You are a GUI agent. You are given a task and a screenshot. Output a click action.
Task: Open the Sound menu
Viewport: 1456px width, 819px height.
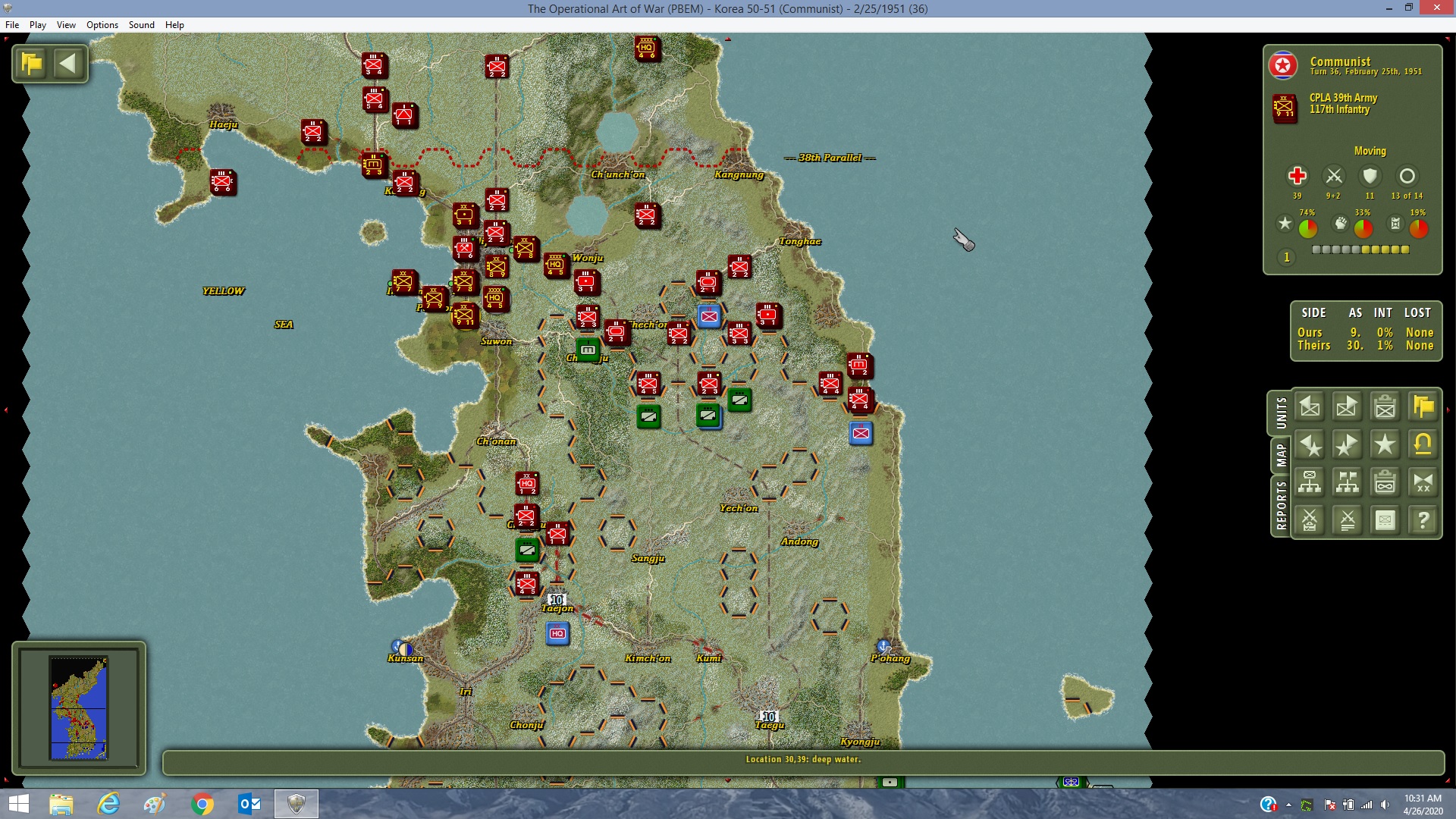pyautogui.click(x=142, y=25)
